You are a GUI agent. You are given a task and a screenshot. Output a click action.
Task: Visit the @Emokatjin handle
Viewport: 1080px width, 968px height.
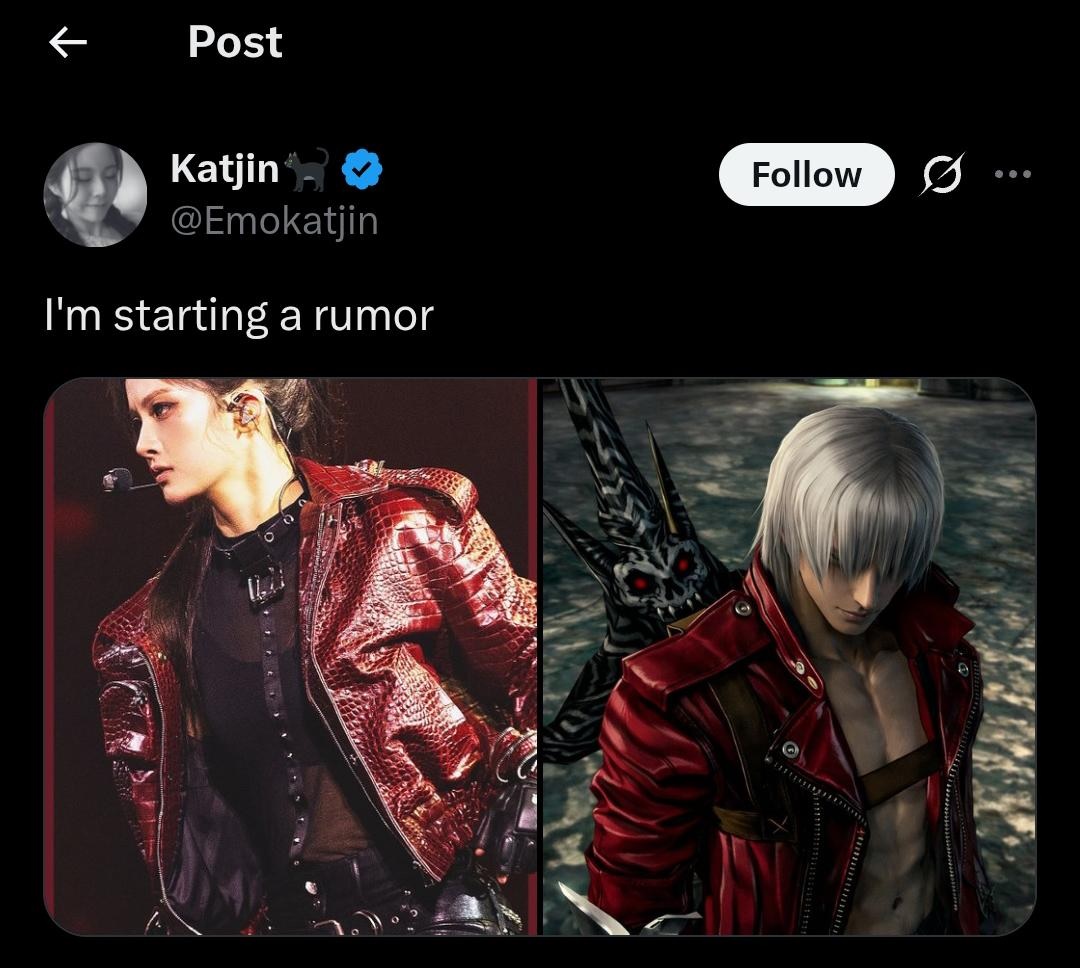pyautogui.click(x=274, y=221)
